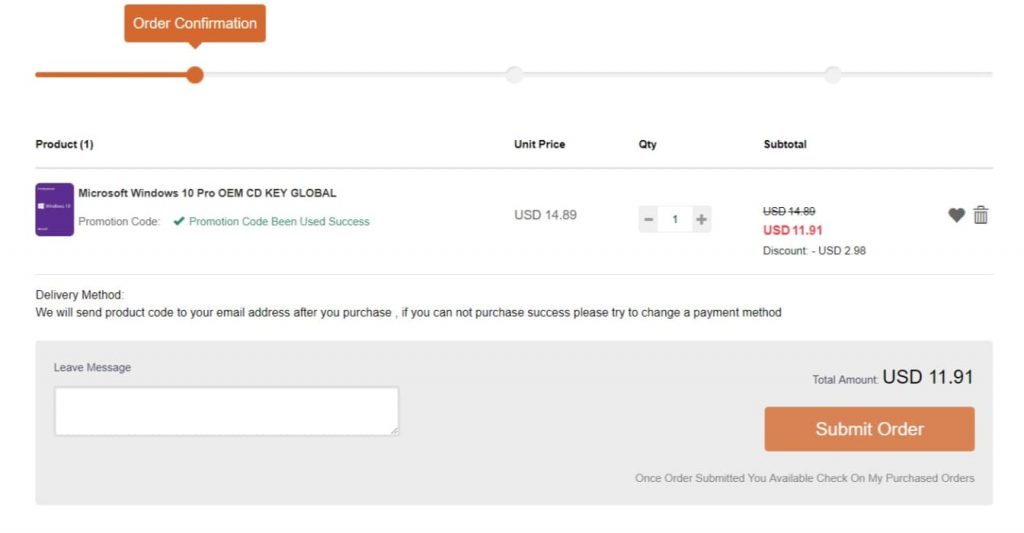Add product to wishlist with heart icon
This screenshot has width=1024, height=533.
click(x=956, y=215)
